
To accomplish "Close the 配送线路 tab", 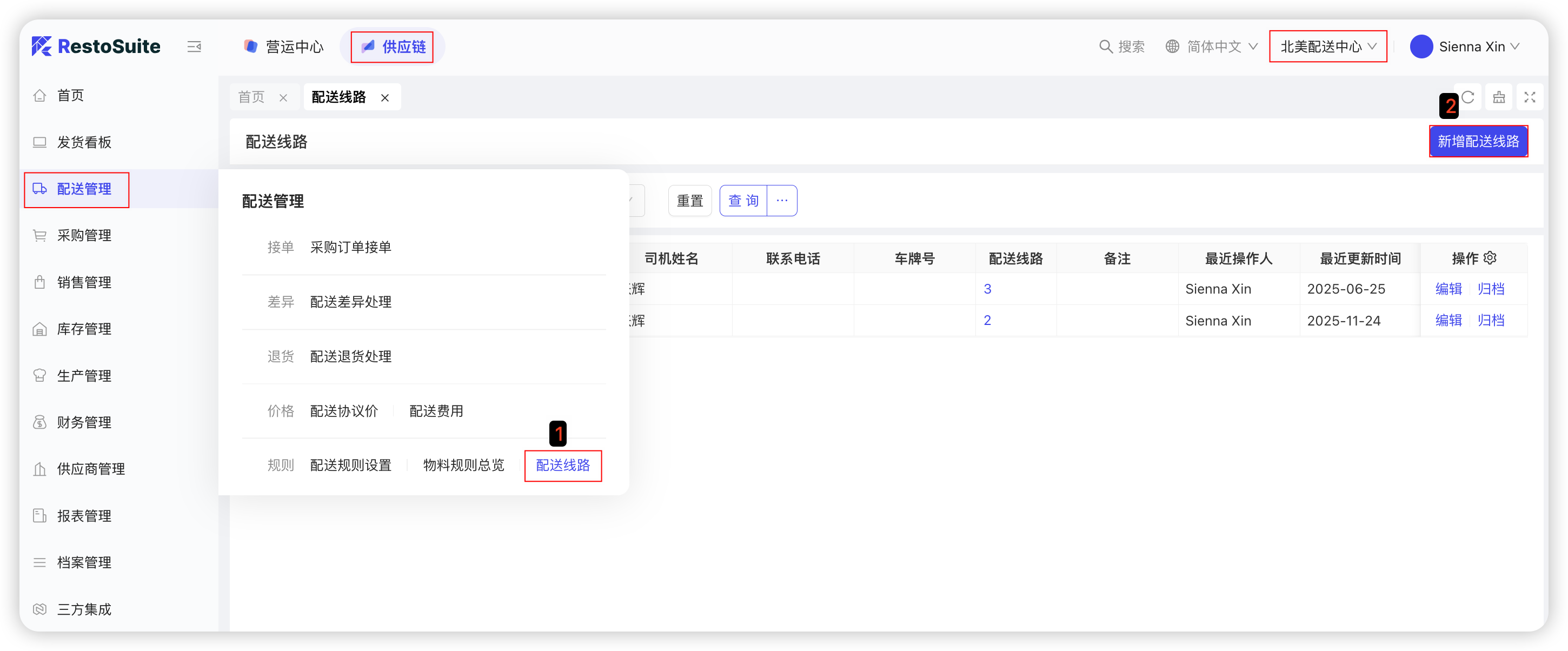I will [x=384, y=98].
